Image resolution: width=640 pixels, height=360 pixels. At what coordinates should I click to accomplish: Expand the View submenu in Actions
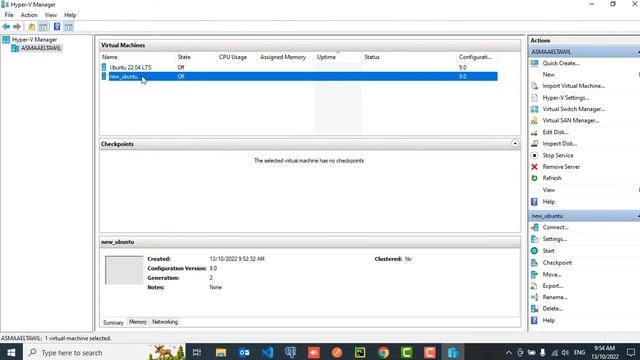tap(549, 190)
